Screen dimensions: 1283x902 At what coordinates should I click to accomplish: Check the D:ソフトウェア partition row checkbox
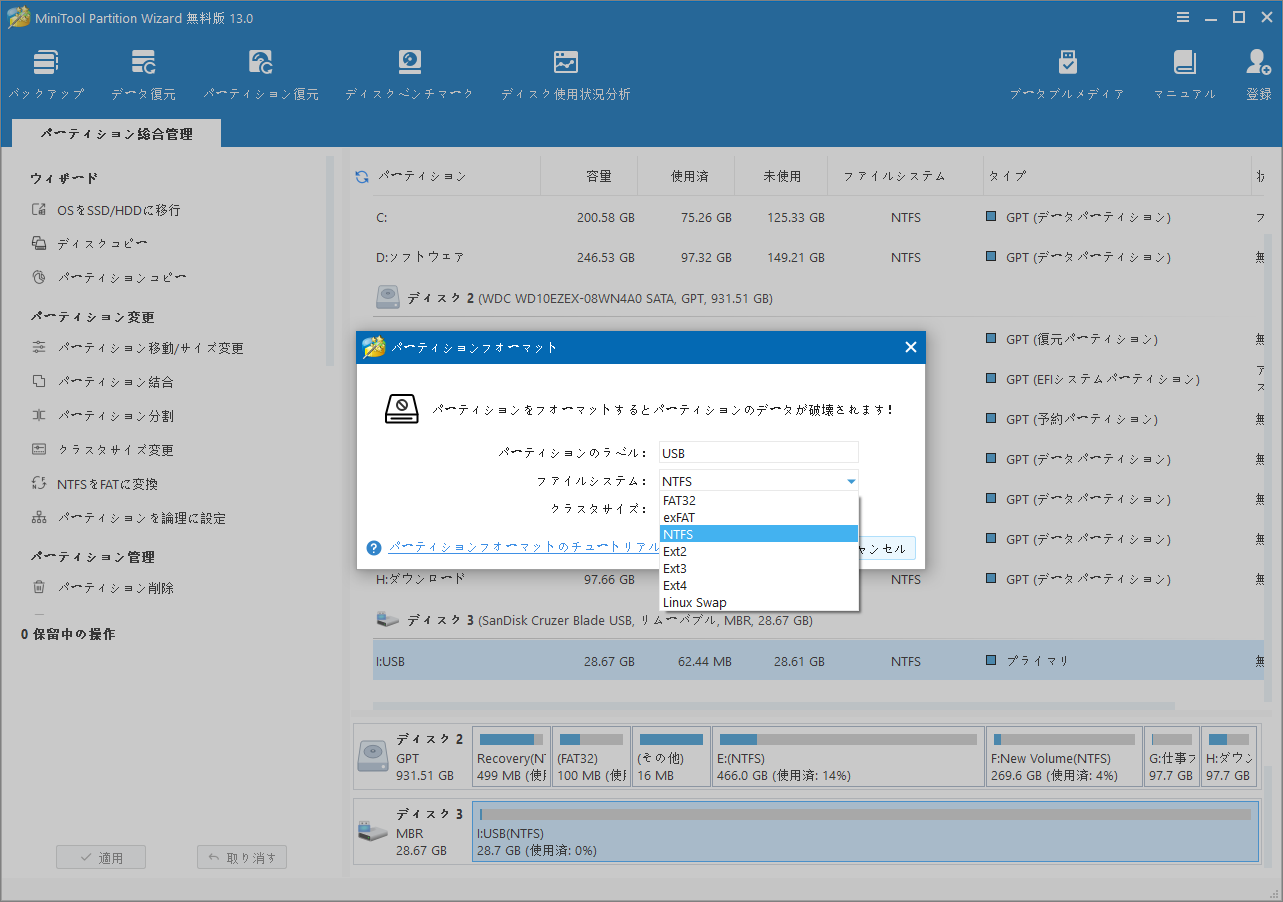click(990, 257)
